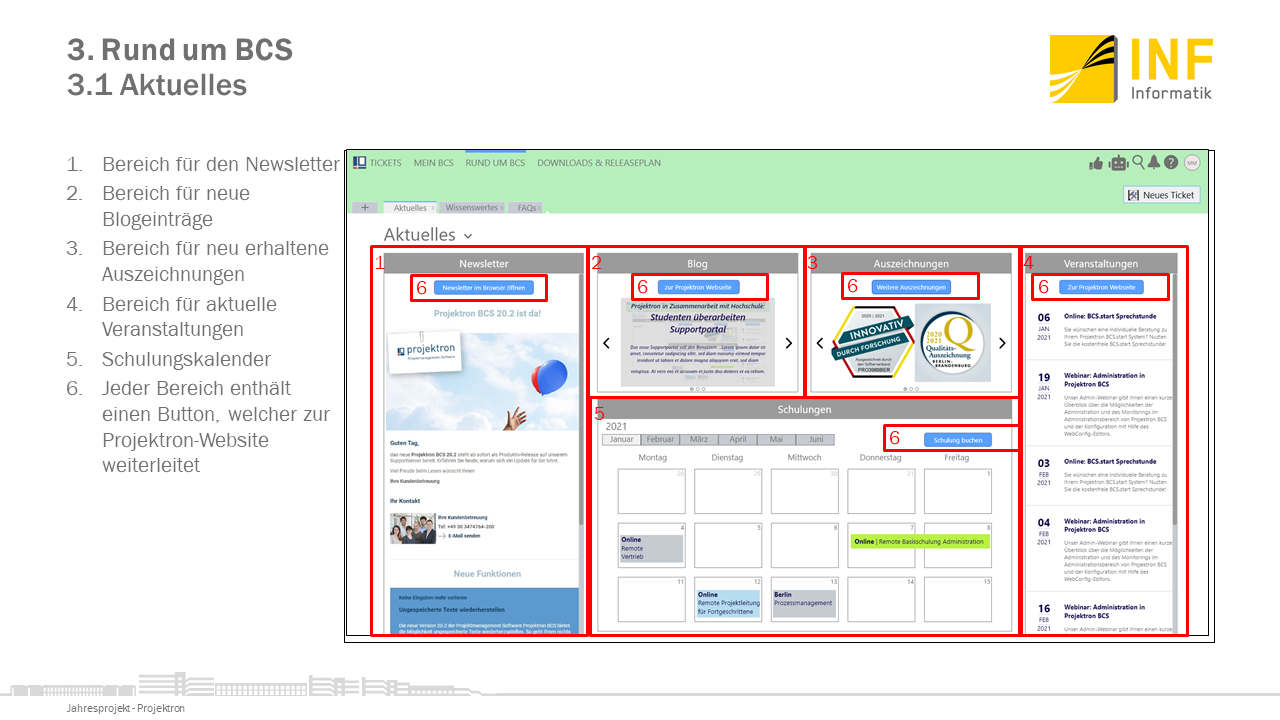The height and width of the screenshot is (720, 1280).
Task: Select the April month tab
Action: (738, 439)
